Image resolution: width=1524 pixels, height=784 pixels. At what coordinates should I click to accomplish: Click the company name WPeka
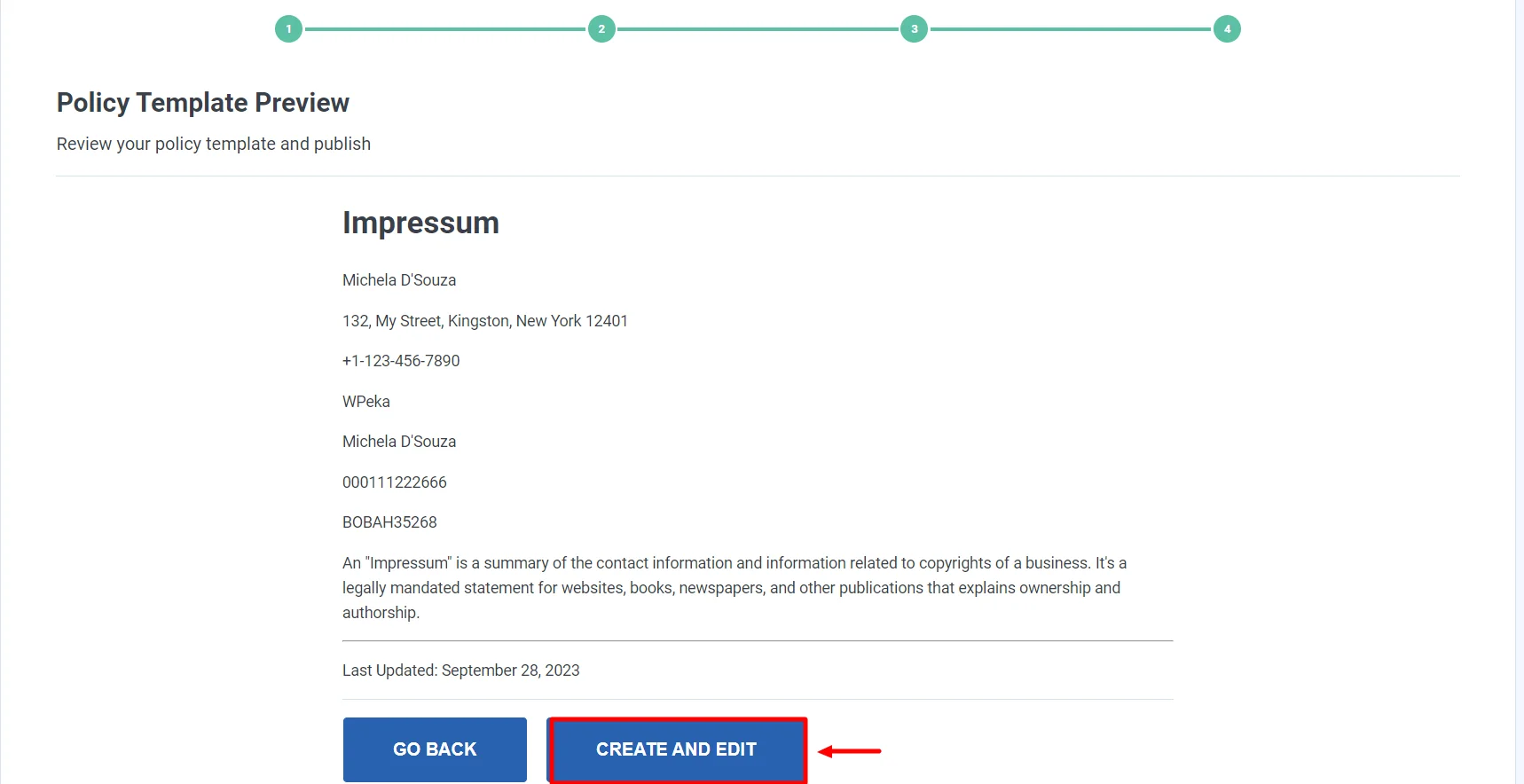(365, 401)
